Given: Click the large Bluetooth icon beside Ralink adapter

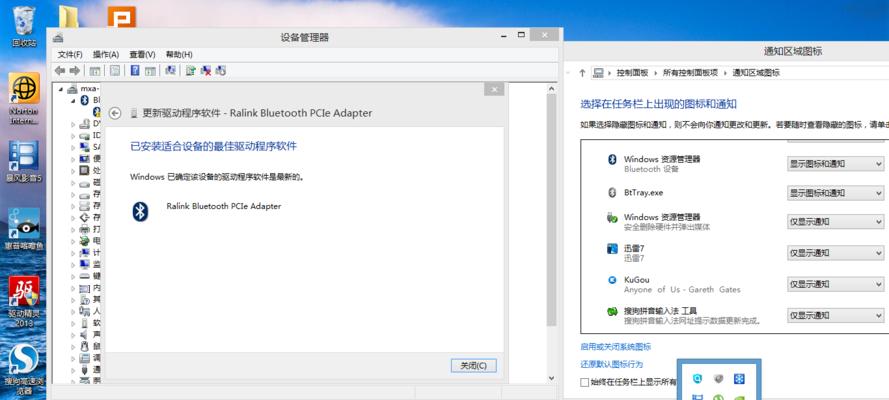Looking at the screenshot, I should [140, 211].
